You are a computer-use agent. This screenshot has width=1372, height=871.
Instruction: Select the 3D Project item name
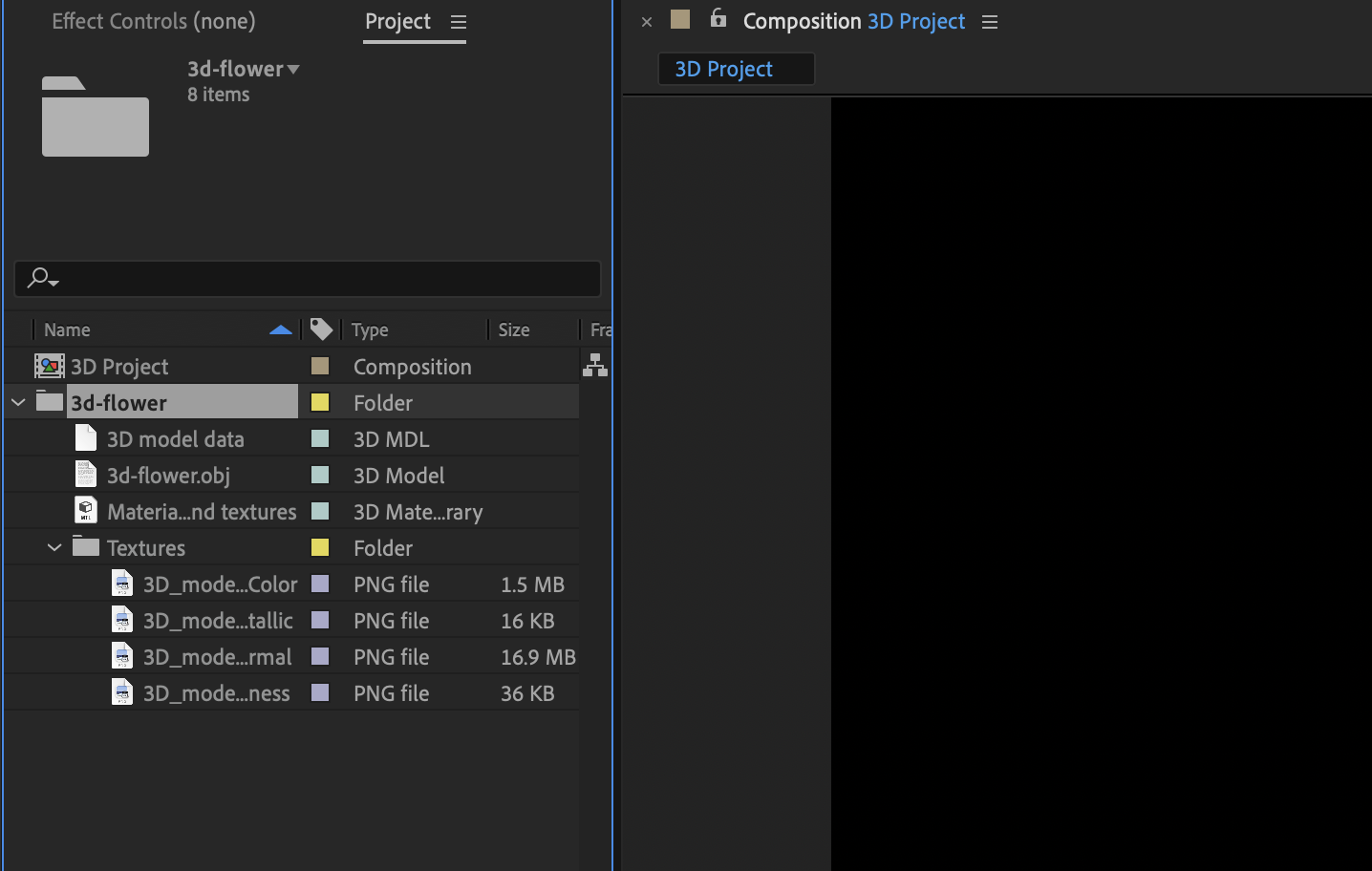[x=119, y=367]
